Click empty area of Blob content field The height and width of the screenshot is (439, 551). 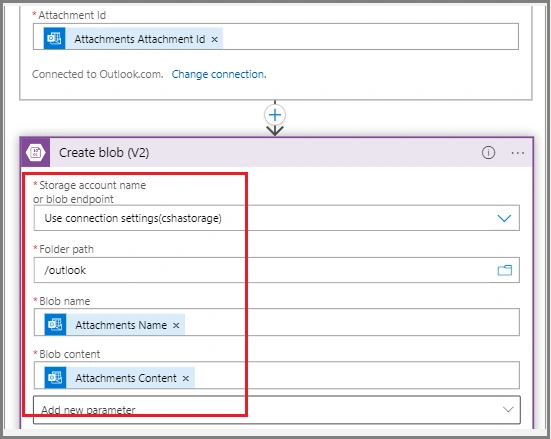357,375
